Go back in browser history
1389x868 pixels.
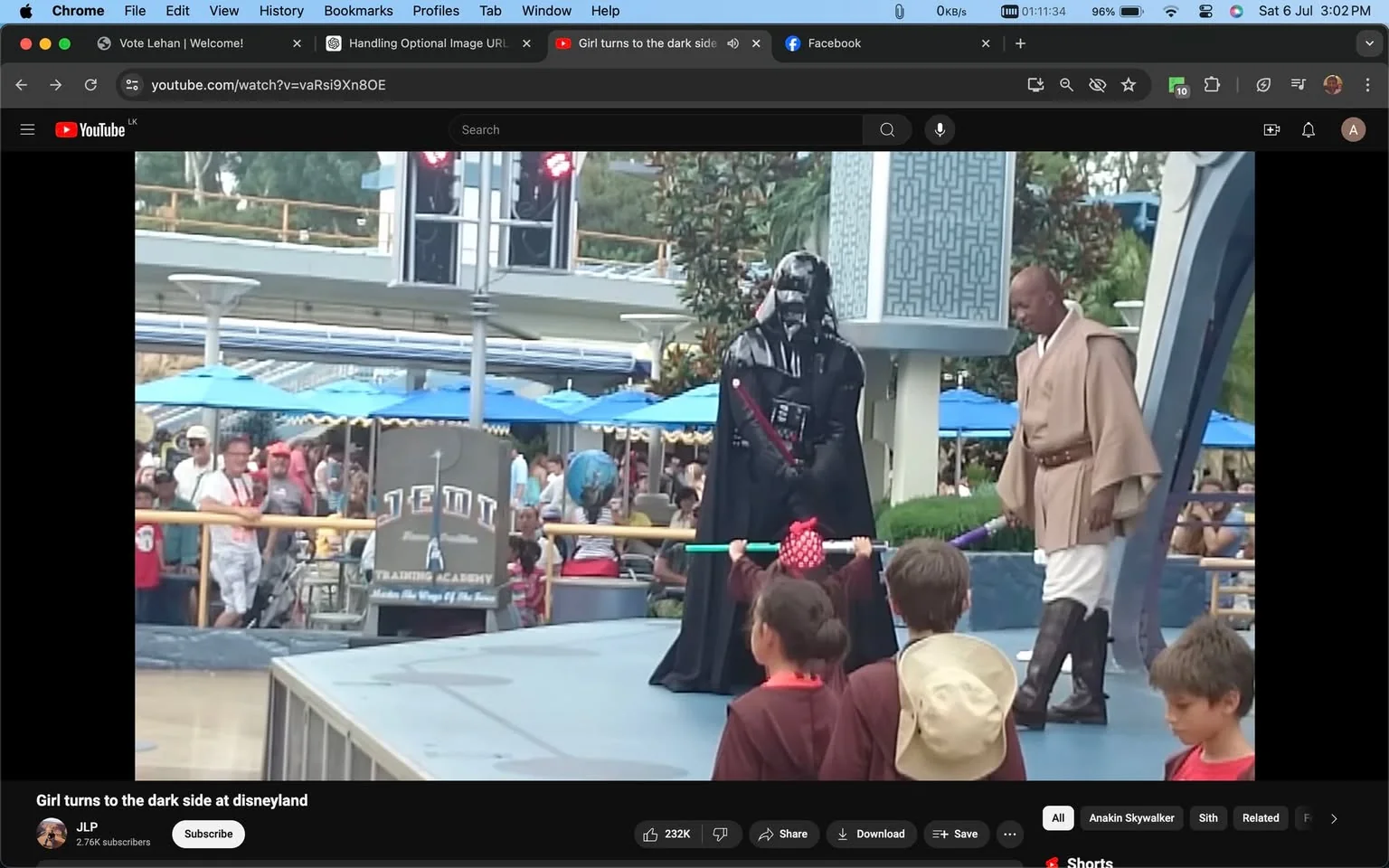pos(22,84)
